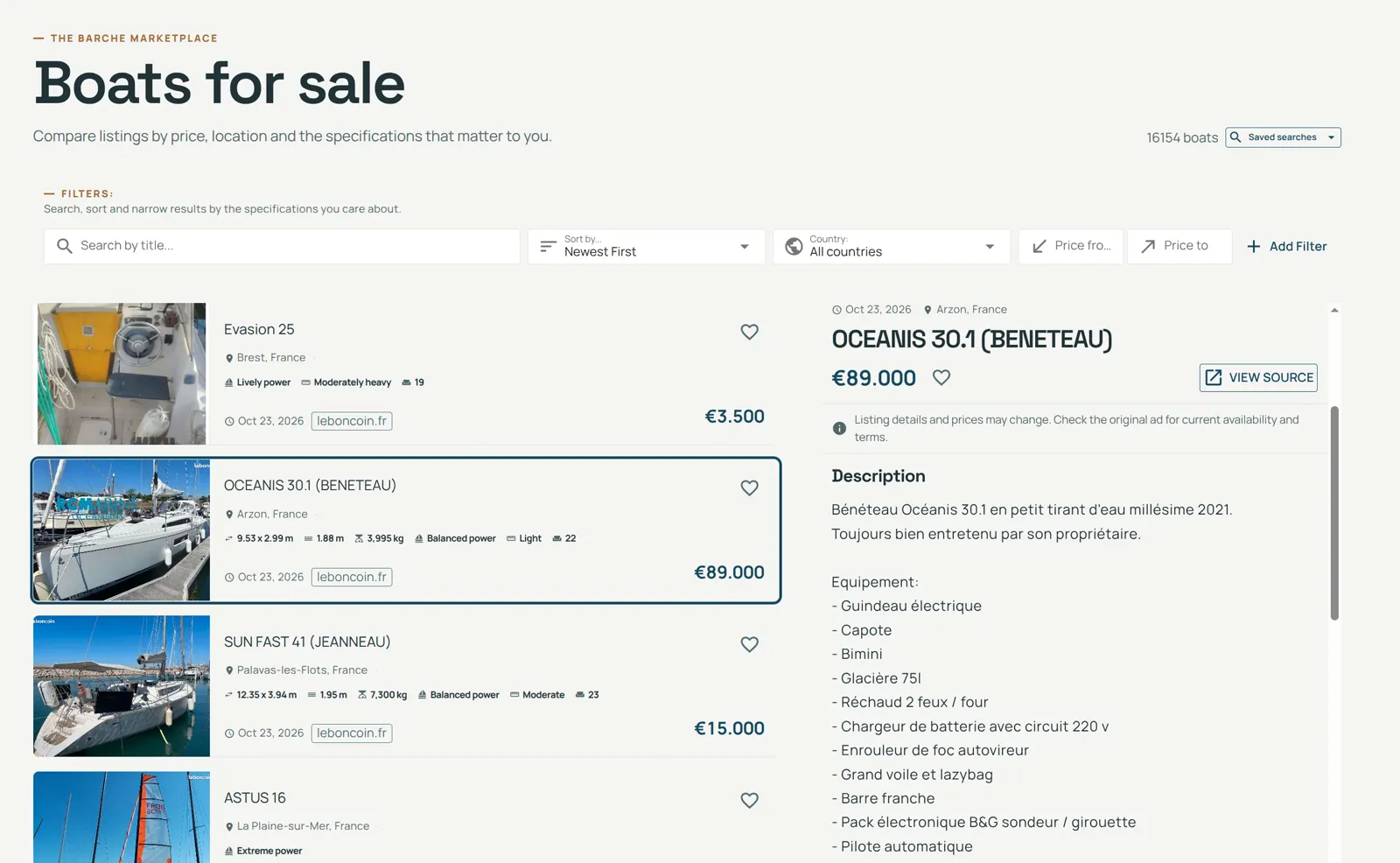
Task: Click the clock icon beside detail panel date
Action: coord(836,310)
